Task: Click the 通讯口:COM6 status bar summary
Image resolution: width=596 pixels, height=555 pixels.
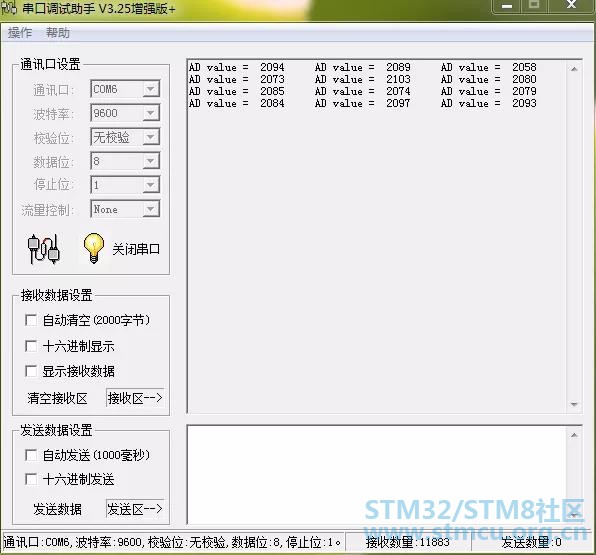Action: click(172, 542)
